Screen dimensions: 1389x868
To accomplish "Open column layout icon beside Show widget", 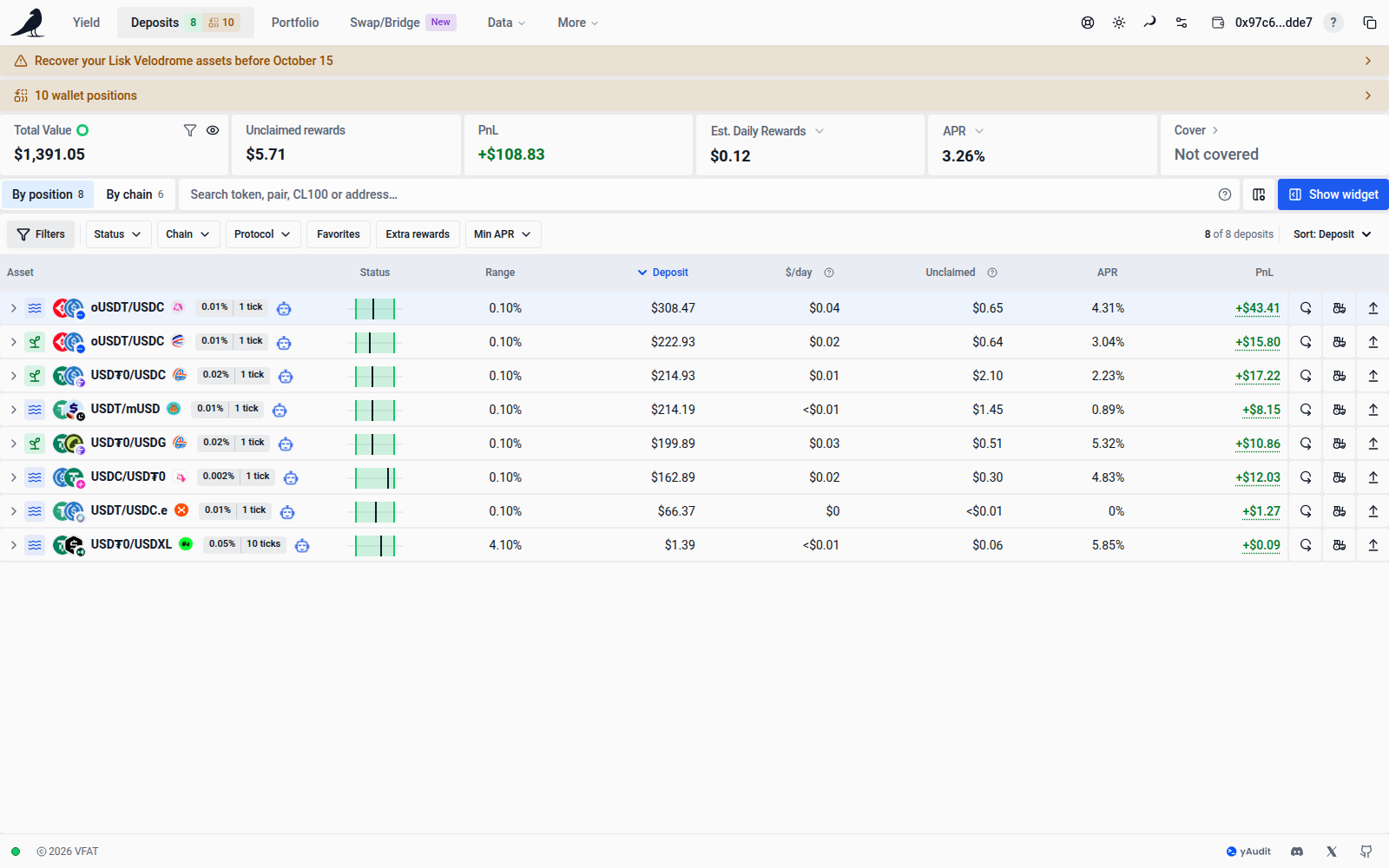I will pyautogui.click(x=1259, y=194).
